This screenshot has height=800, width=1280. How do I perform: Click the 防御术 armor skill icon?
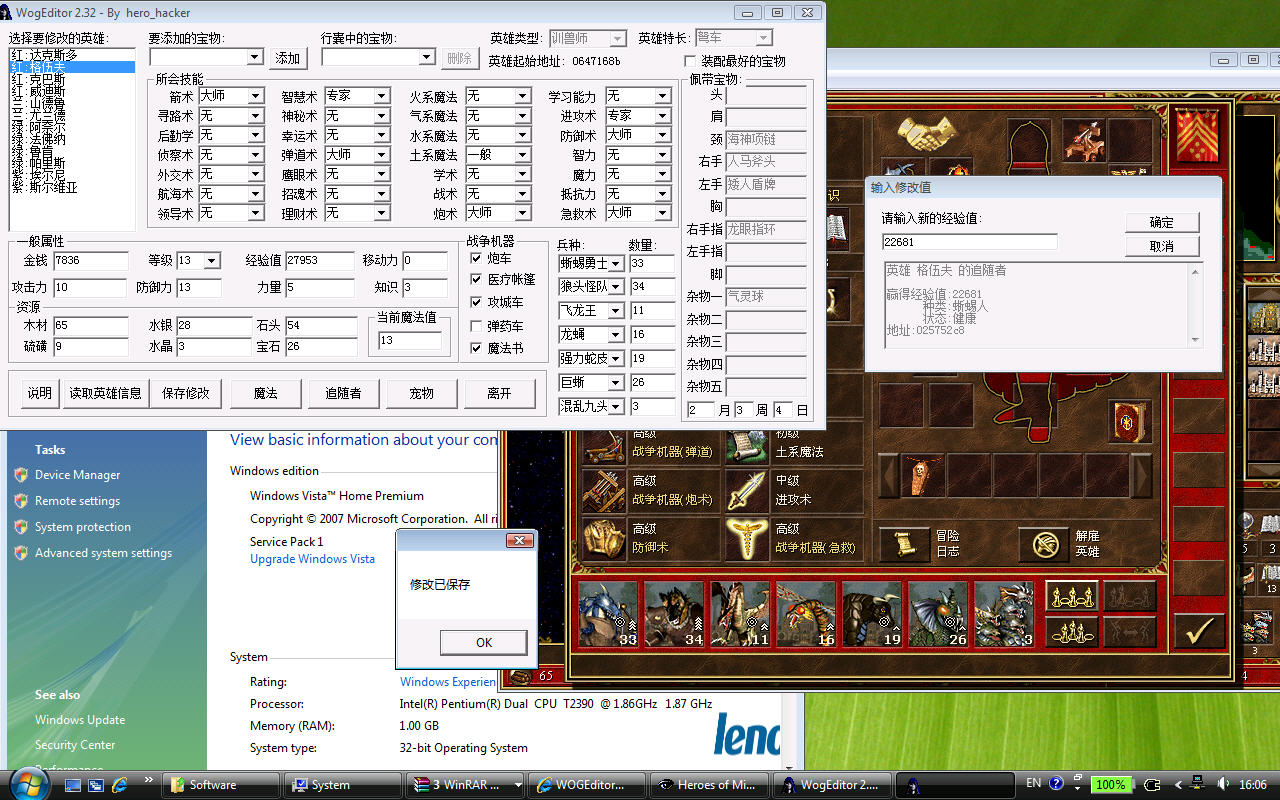(605, 538)
